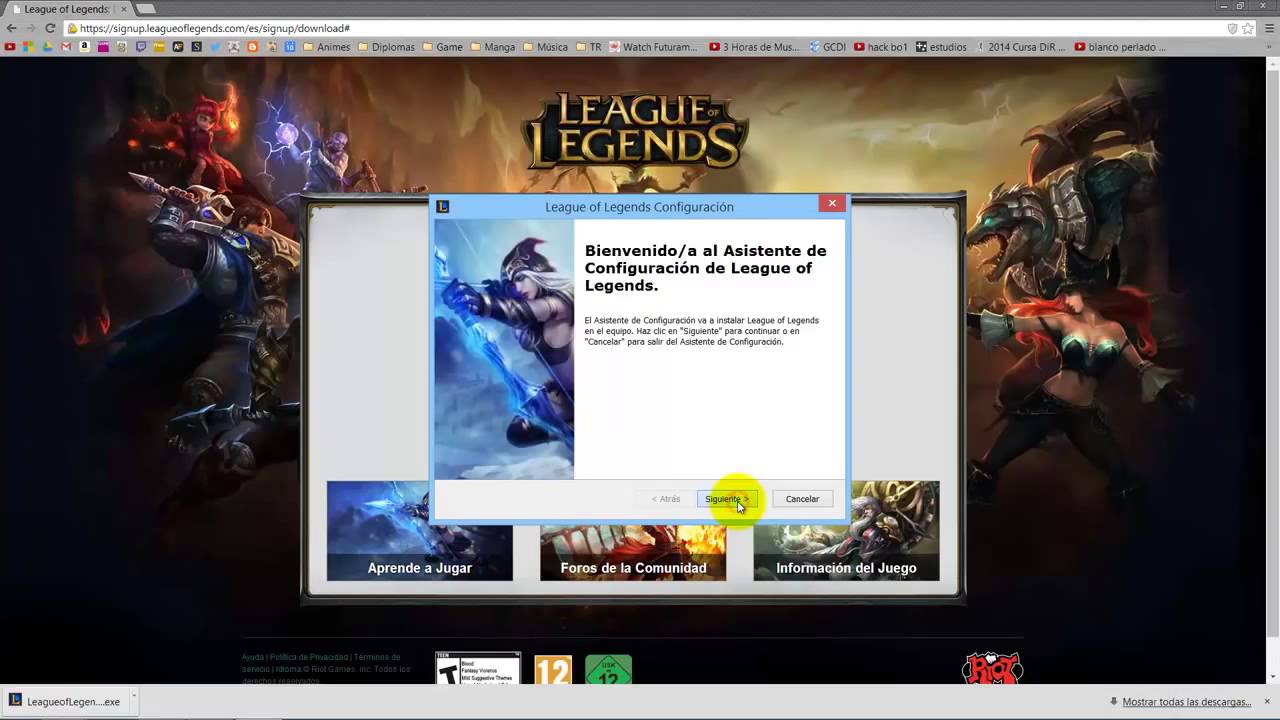Reload the page with the refresh icon
This screenshot has height=720, width=1280.
[49, 28]
